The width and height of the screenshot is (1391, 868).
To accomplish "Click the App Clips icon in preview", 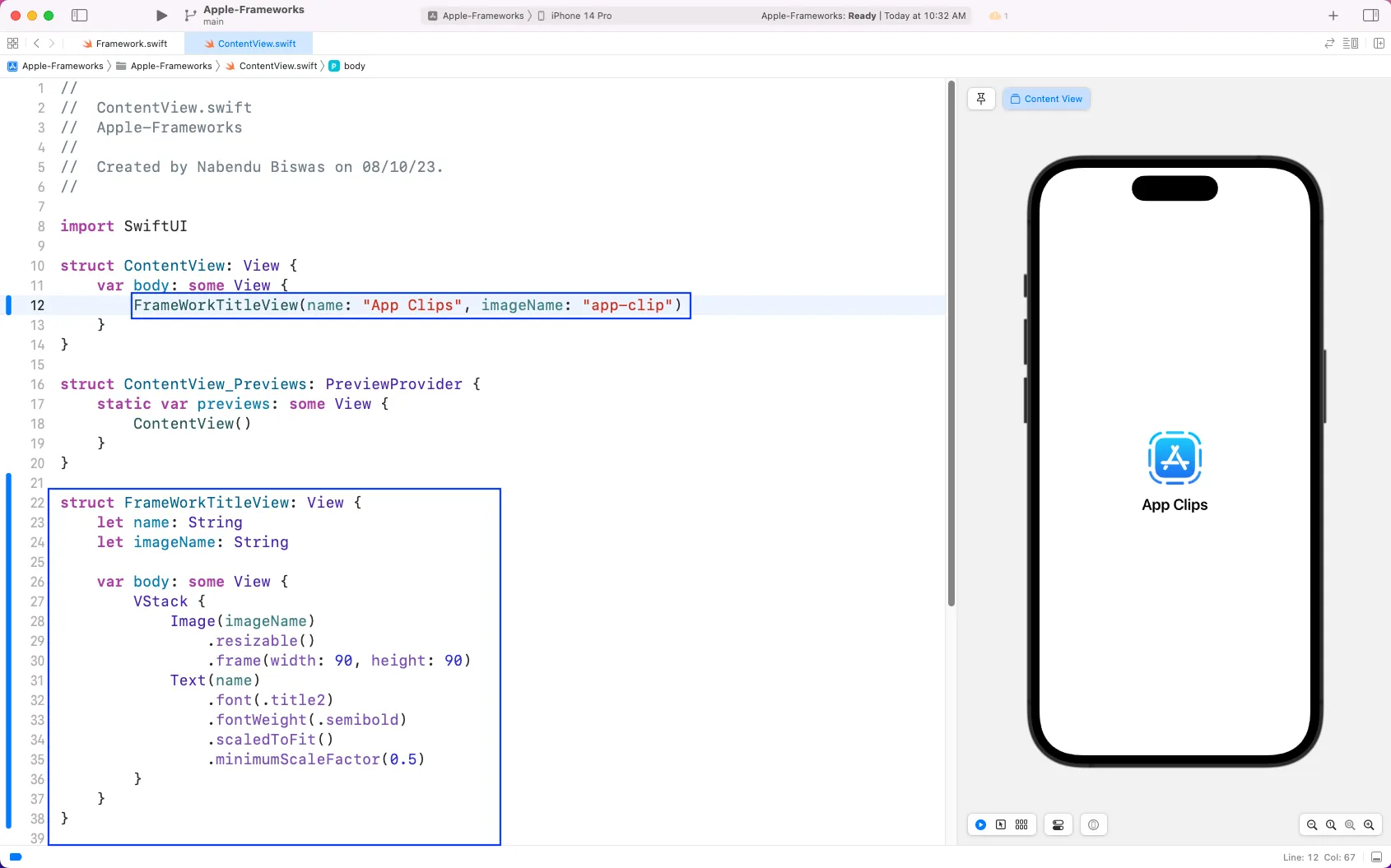I will [x=1175, y=458].
